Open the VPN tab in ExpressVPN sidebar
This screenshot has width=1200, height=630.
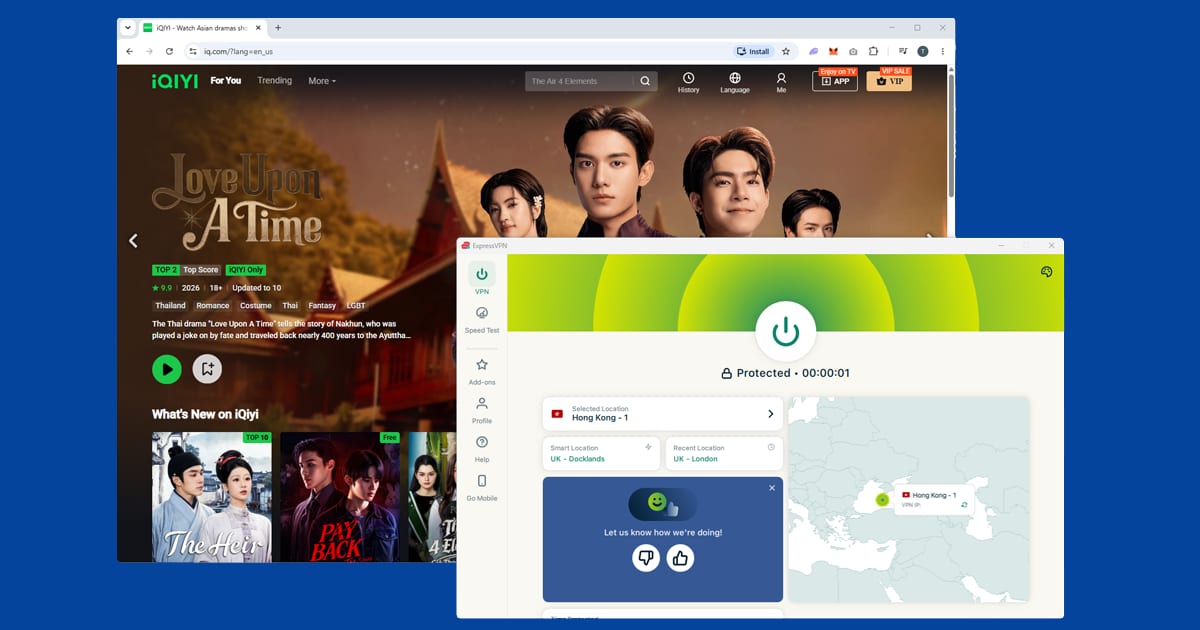(x=482, y=279)
